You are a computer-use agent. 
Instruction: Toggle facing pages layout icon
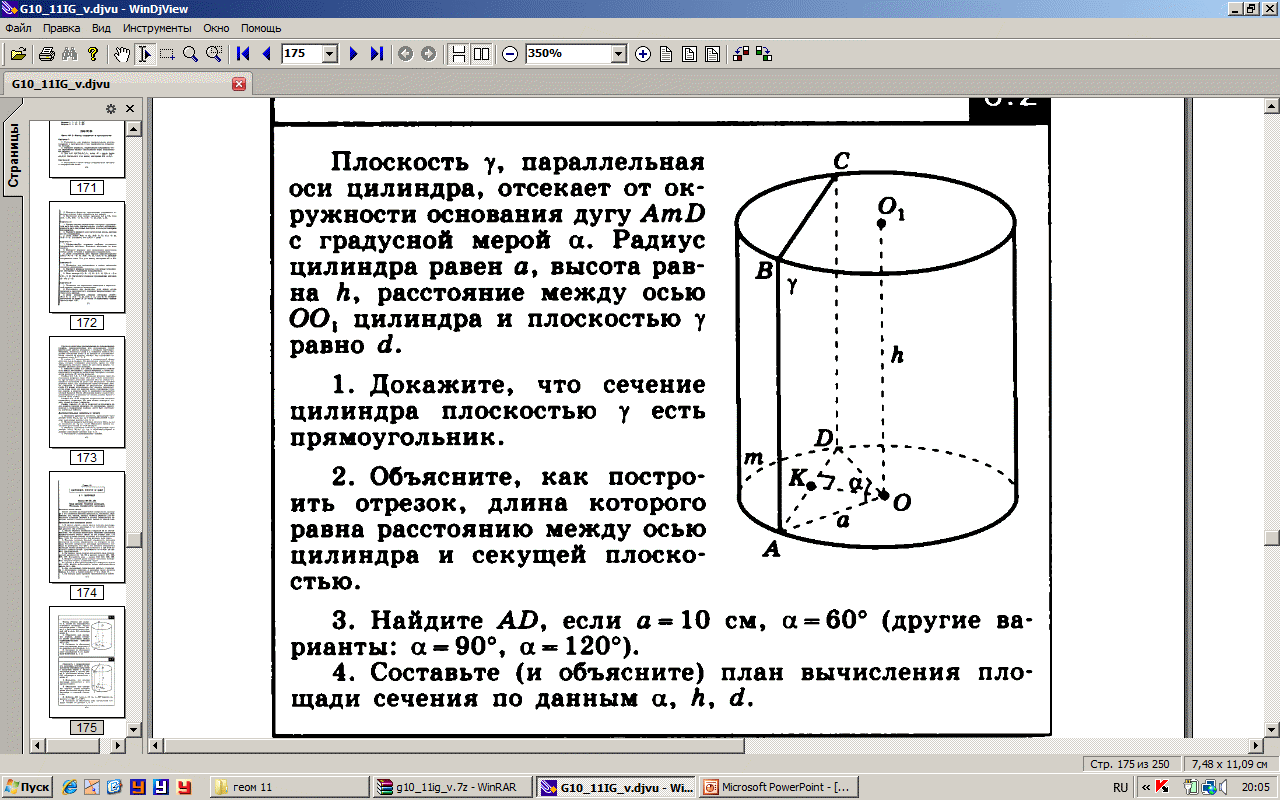(481, 54)
